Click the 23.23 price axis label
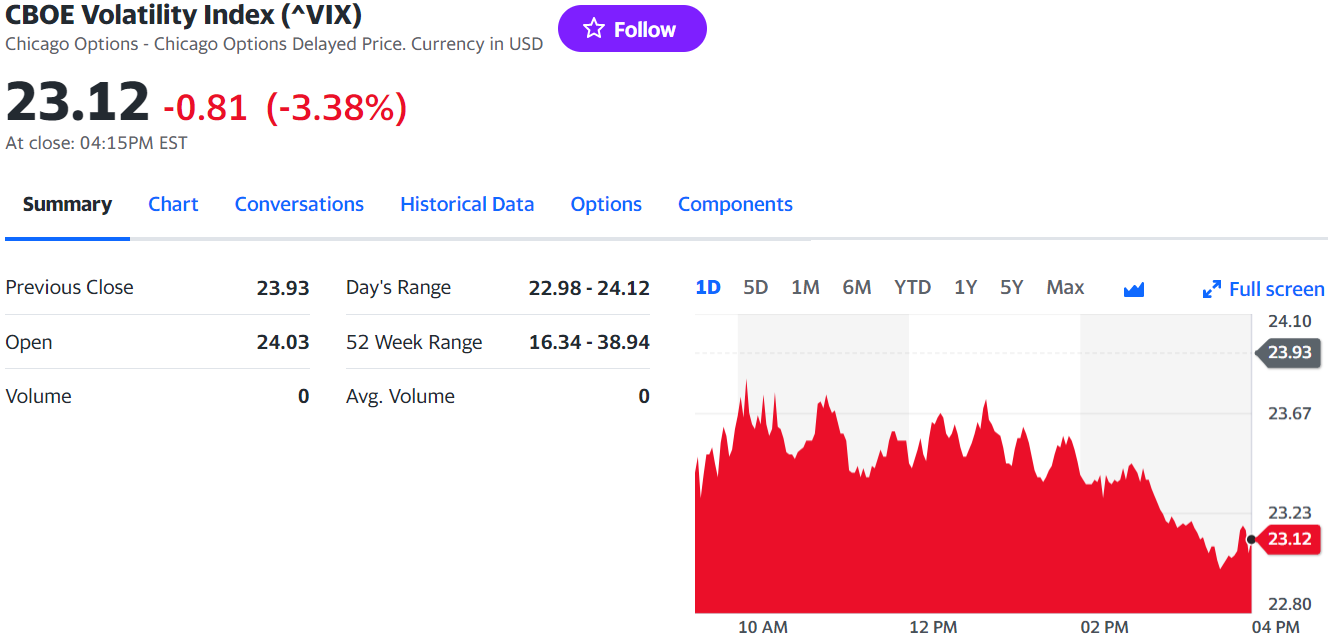 (x=1289, y=512)
